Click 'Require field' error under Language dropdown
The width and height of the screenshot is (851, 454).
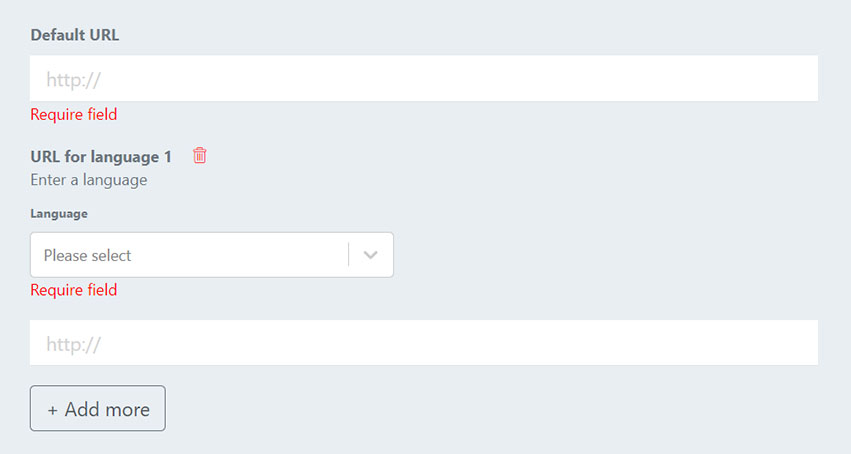click(x=74, y=290)
